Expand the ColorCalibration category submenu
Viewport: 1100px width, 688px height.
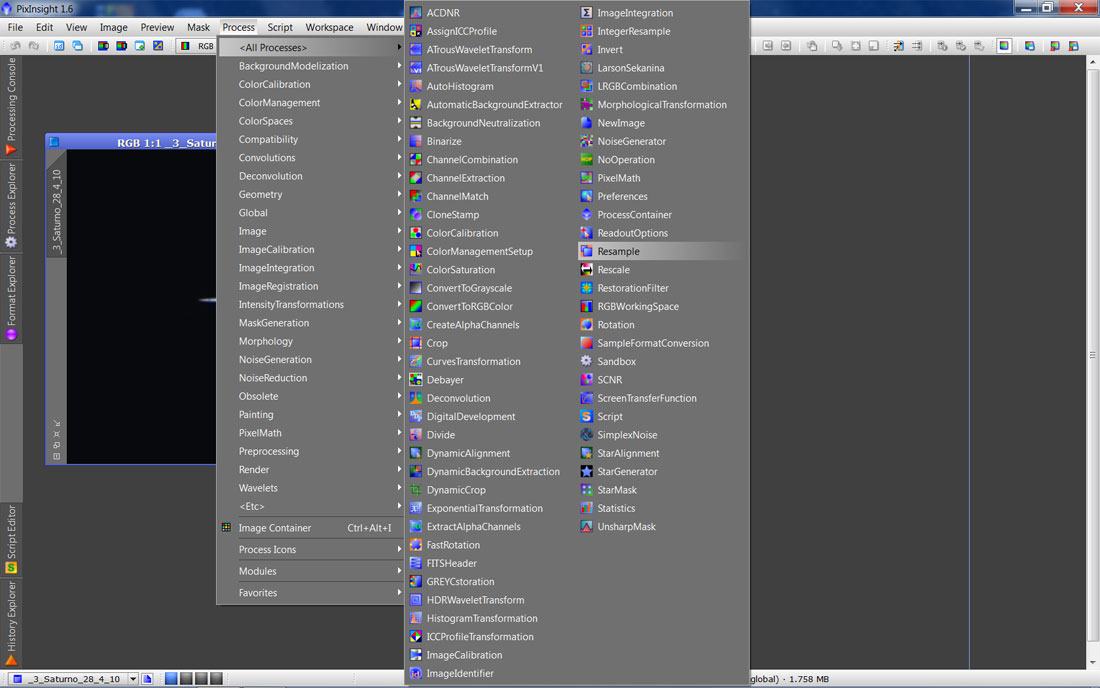pyautogui.click(x=311, y=84)
